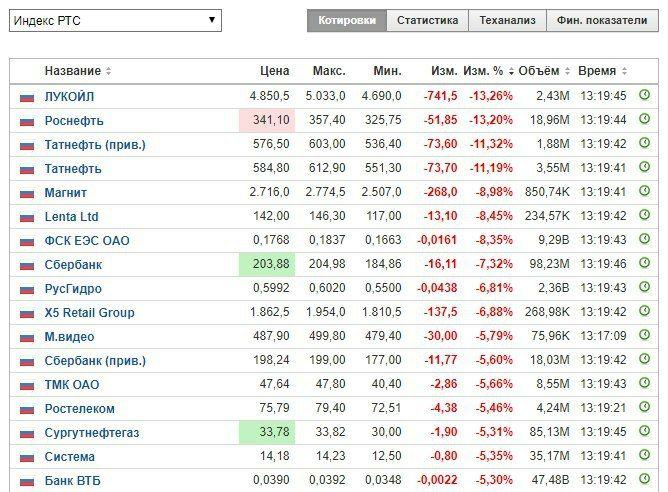Open the X5 Retail Group link
This screenshot has height=492, width=668.
89,313
